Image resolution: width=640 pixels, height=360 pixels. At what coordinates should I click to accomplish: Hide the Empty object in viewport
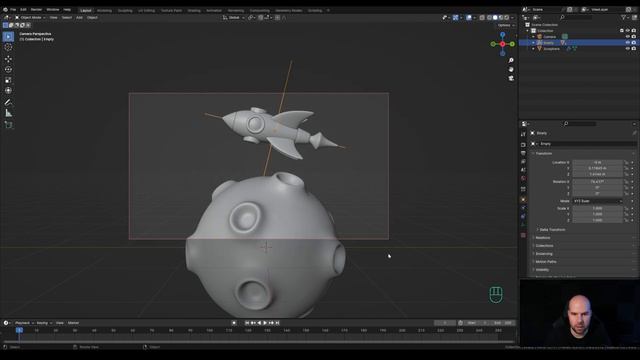coord(628,42)
